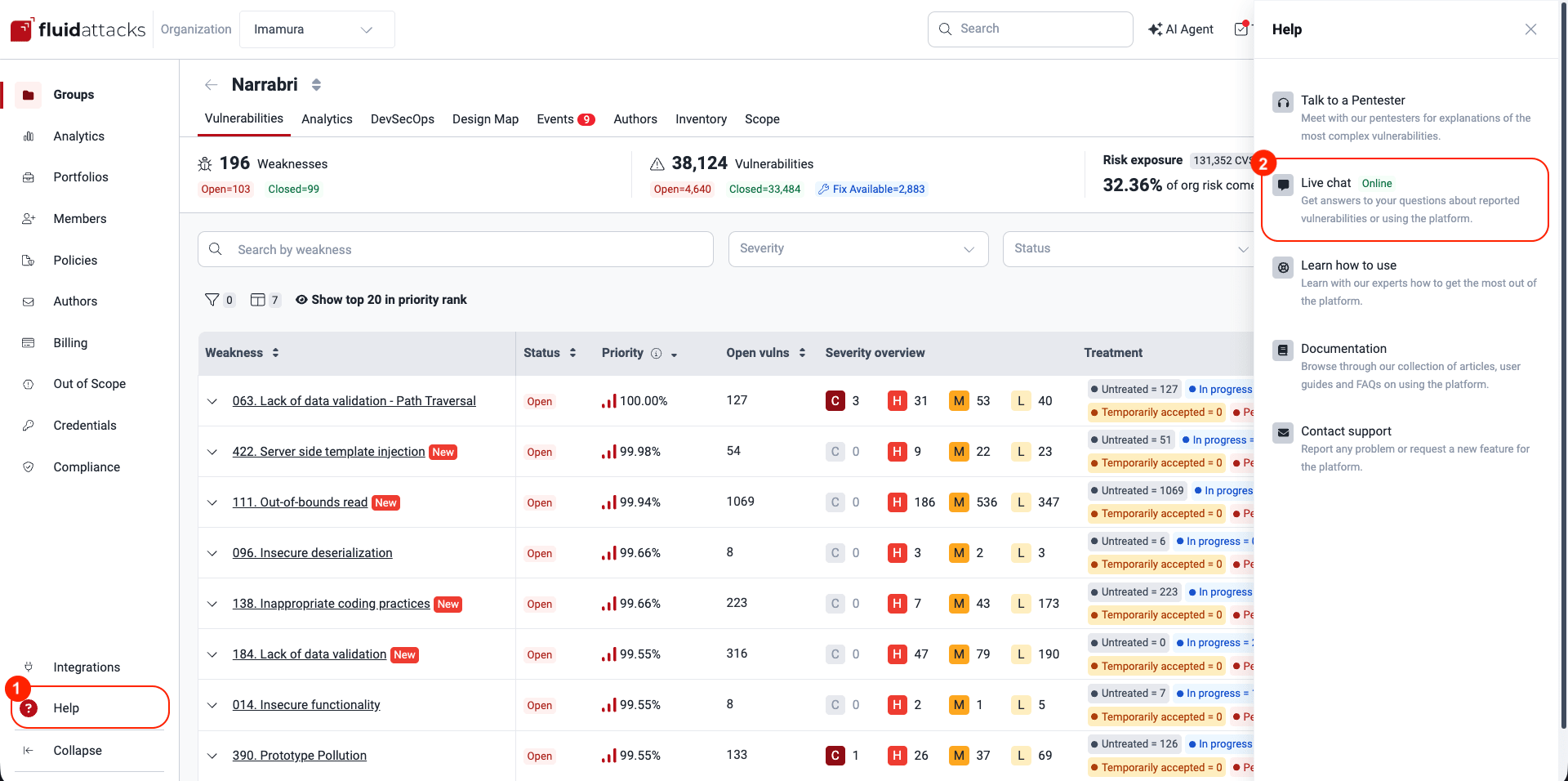Toggle Show top 20 in priority rank
The height and width of the screenshot is (781, 1568).
(x=381, y=299)
